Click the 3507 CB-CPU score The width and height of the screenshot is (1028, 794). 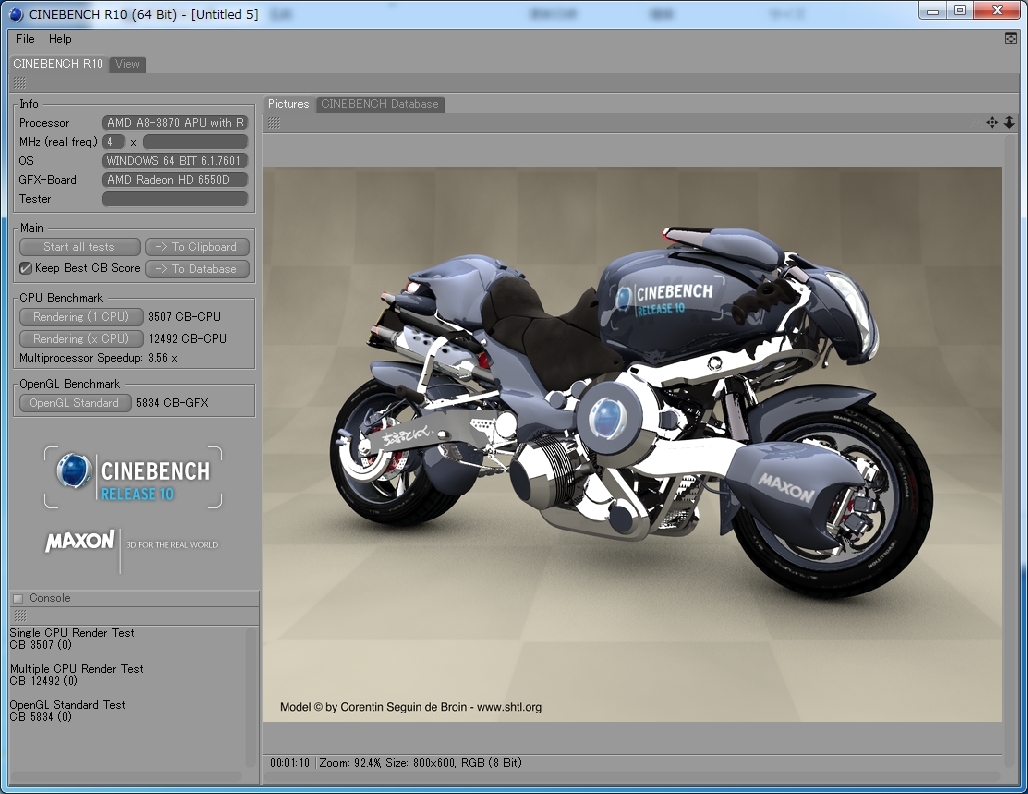coord(184,317)
